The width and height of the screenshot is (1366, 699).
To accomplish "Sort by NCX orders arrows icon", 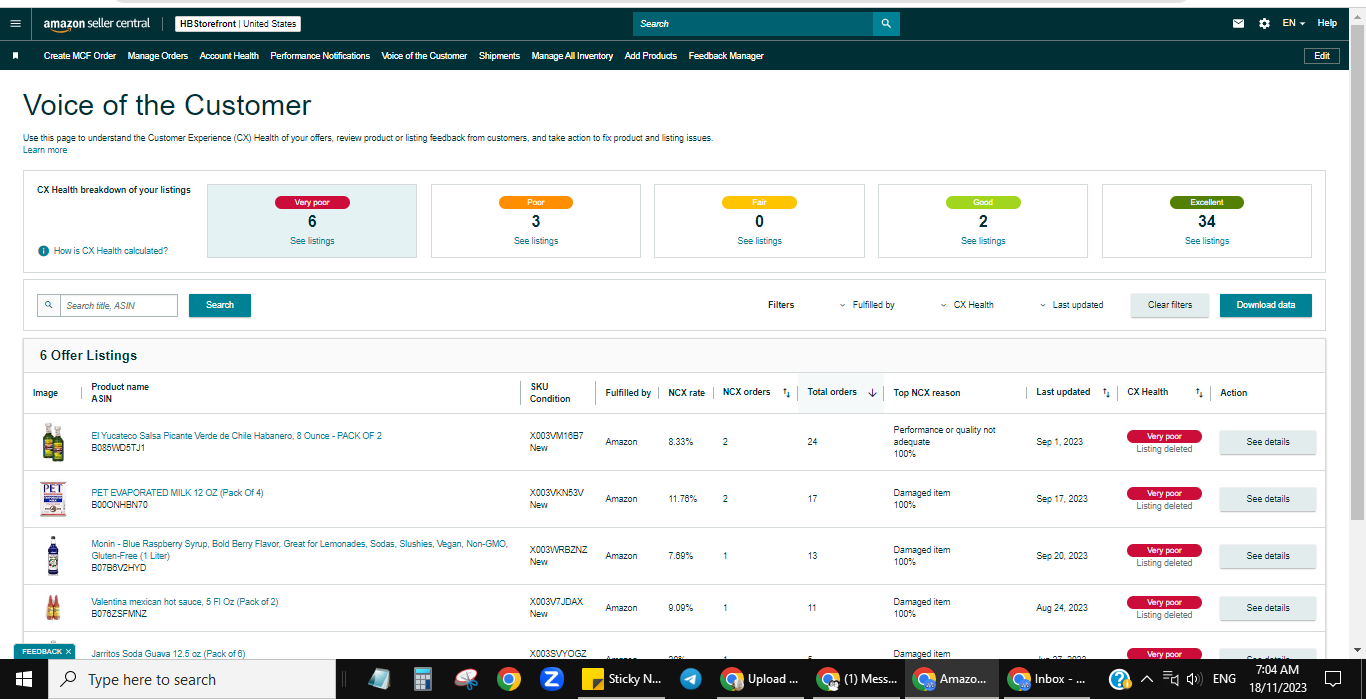I will [786, 393].
